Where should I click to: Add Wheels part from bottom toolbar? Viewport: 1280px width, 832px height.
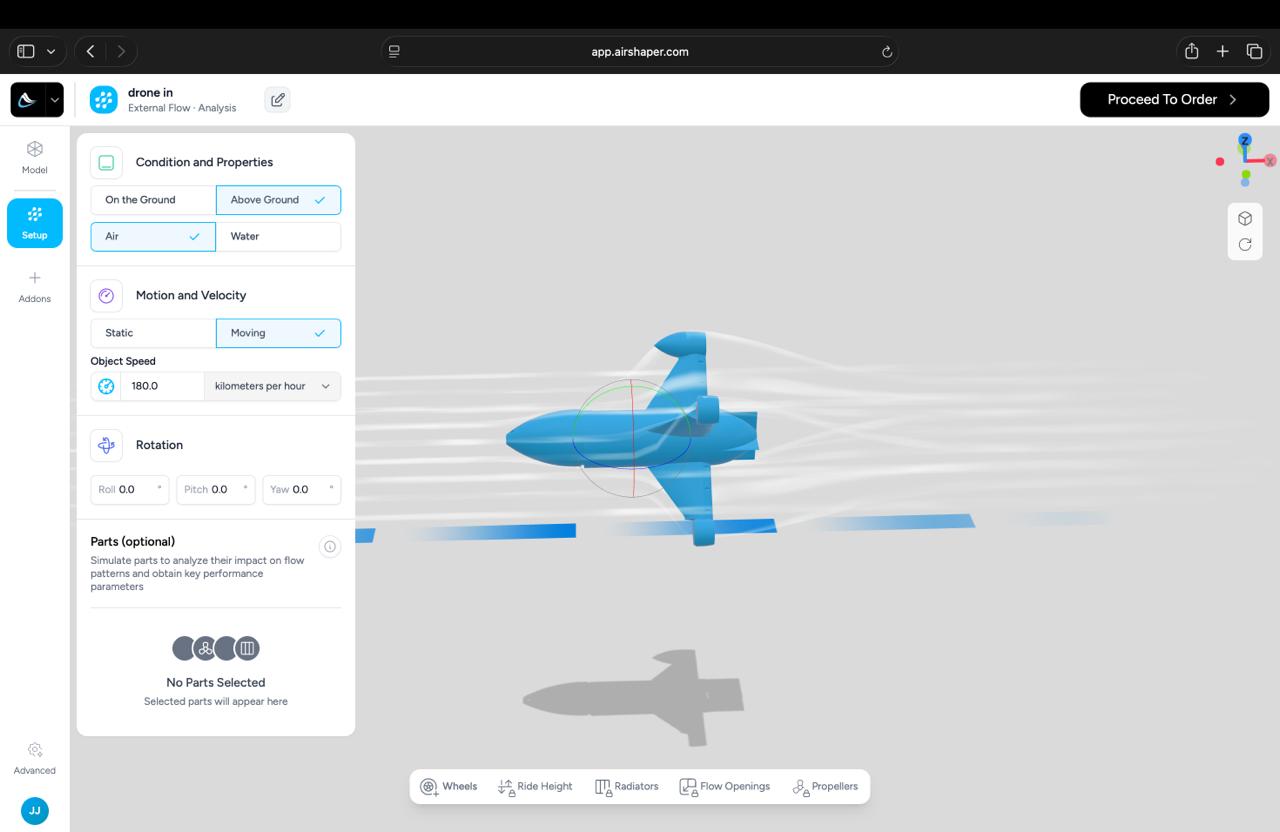(449, 787)
